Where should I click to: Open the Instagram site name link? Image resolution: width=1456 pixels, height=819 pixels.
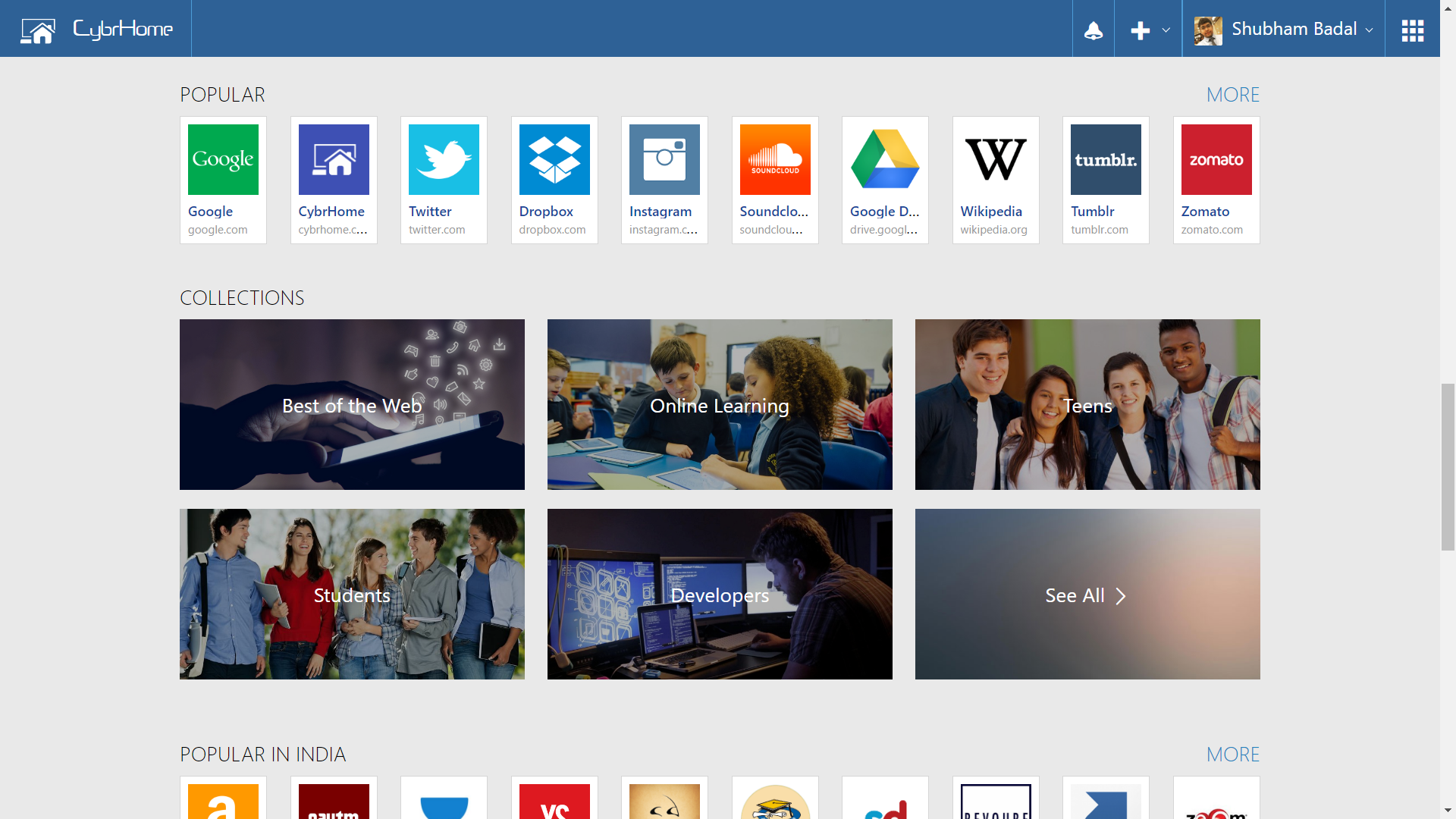[x=661, y=212]
